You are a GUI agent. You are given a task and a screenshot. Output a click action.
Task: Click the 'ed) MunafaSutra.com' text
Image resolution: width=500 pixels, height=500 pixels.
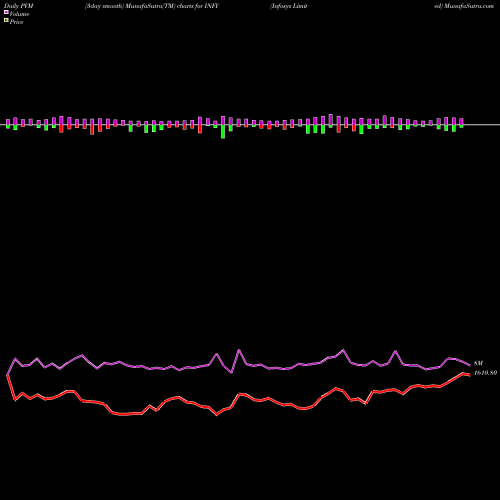click(464, 6)
